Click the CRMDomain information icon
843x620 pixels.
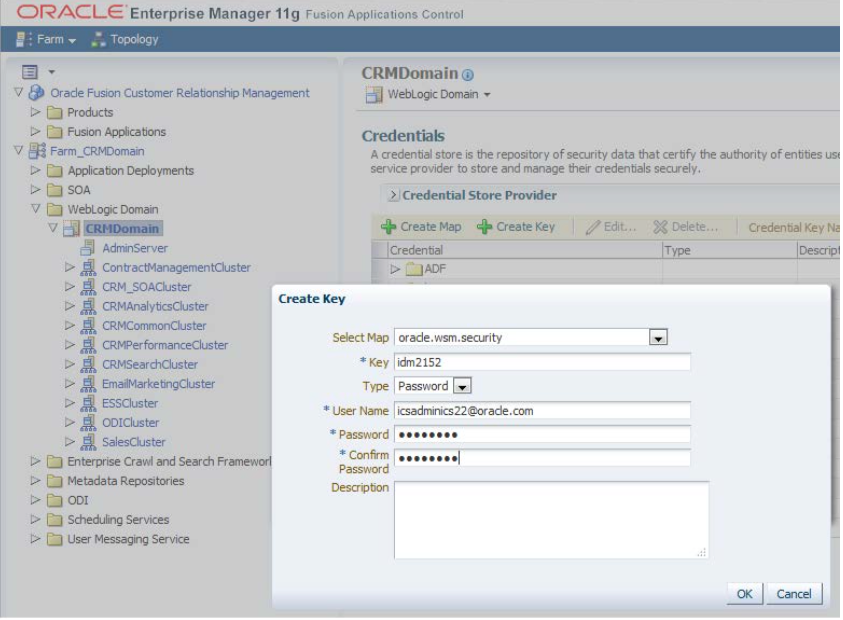pos(468,75)
